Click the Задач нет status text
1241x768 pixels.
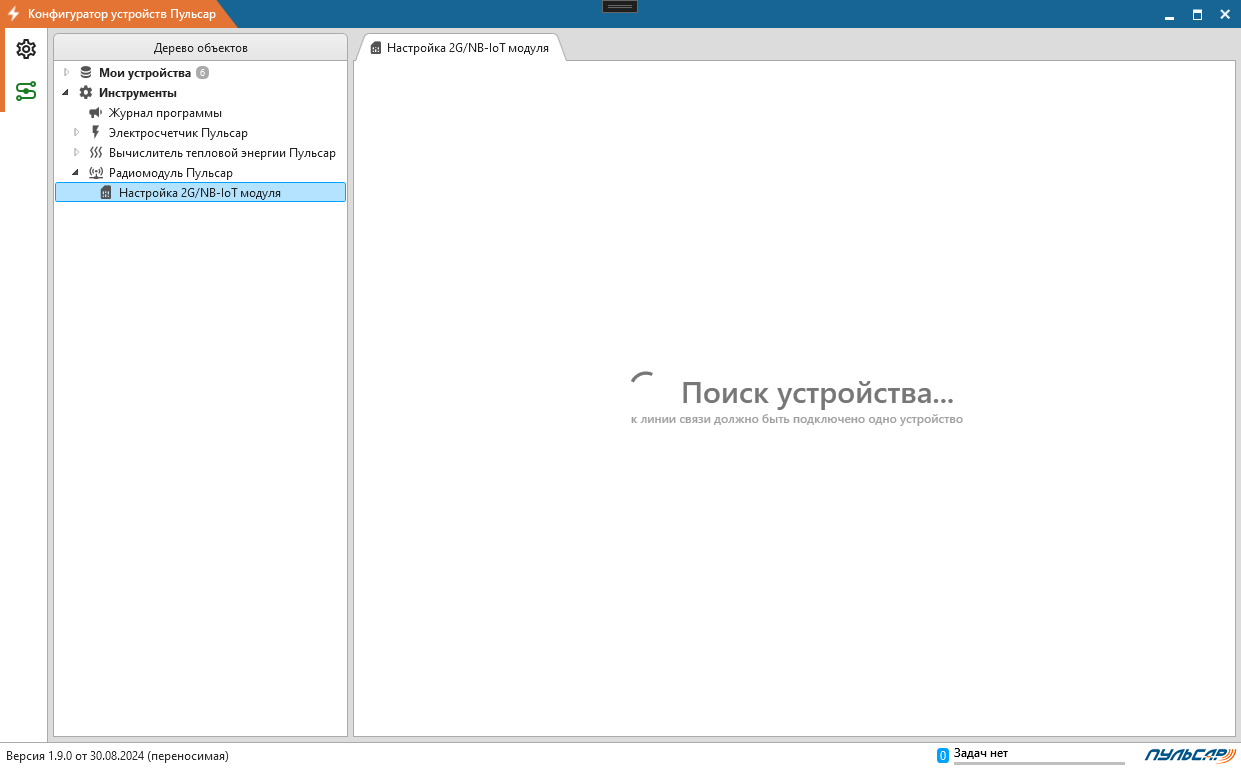(x=981, y=753)
